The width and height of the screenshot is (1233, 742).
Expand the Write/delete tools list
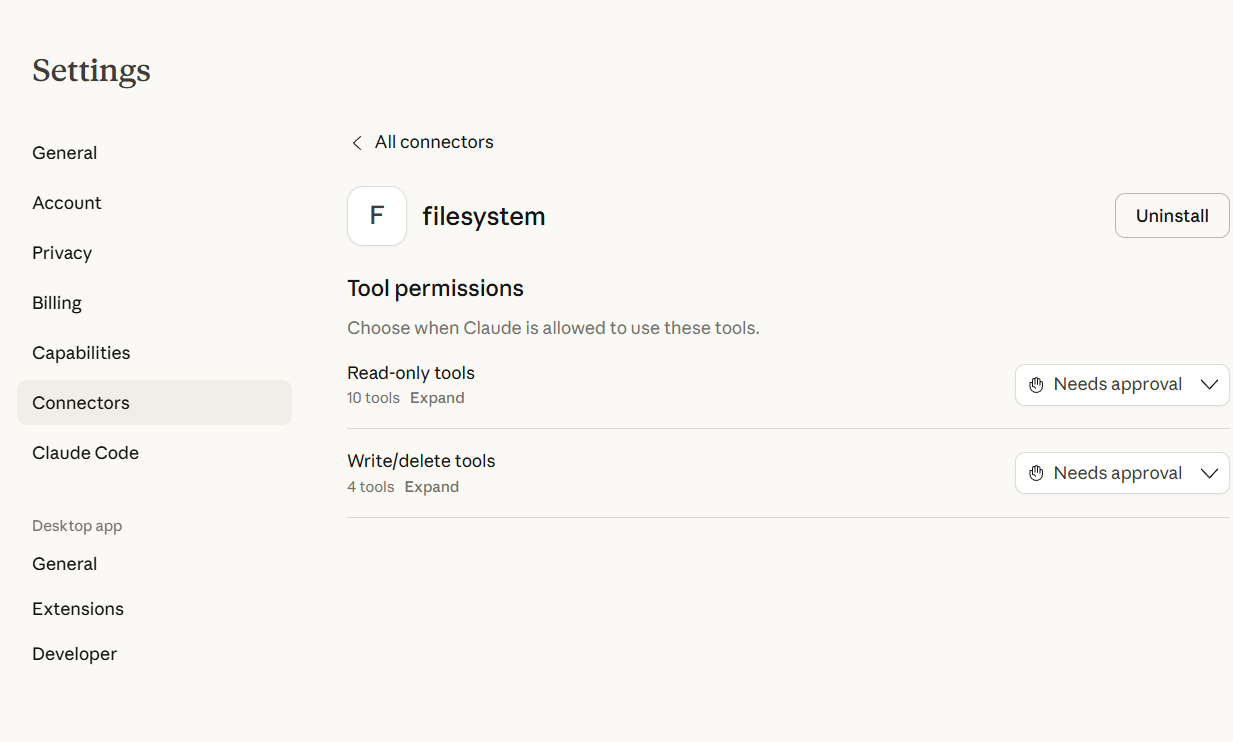pyautogui.click(x=432, y=487)
